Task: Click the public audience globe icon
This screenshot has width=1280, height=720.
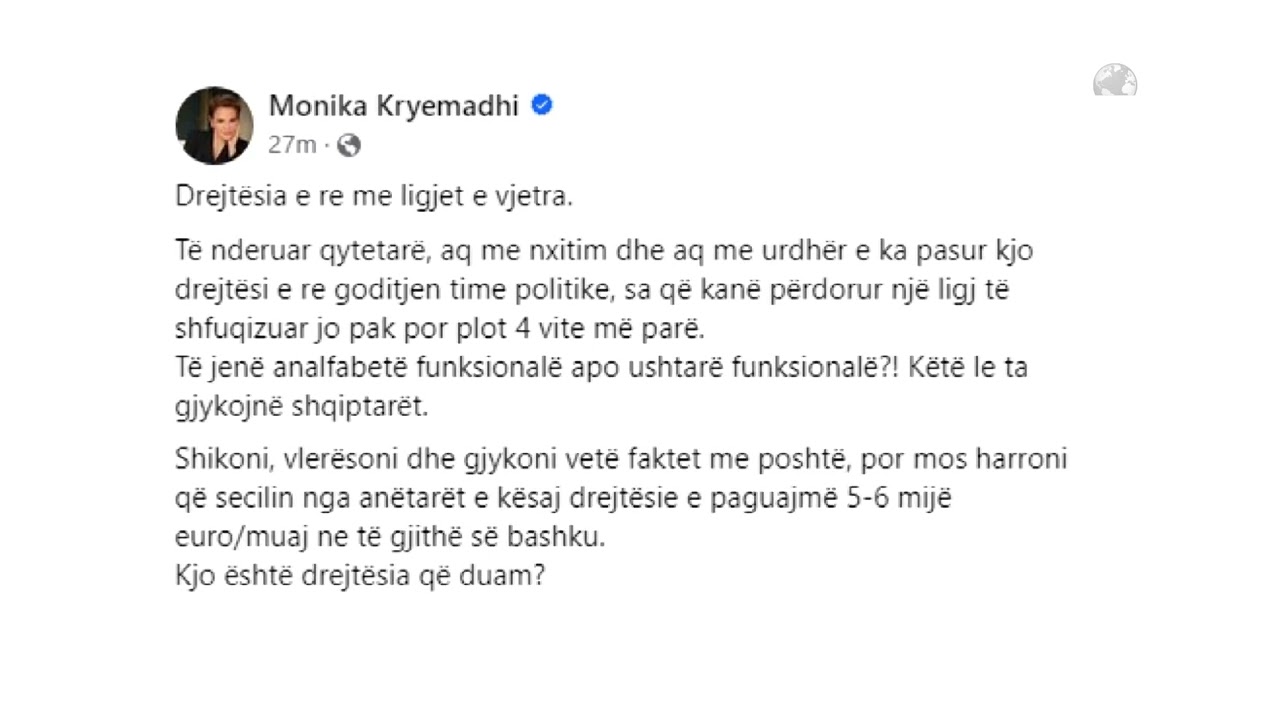Action: tap(349, 146)
